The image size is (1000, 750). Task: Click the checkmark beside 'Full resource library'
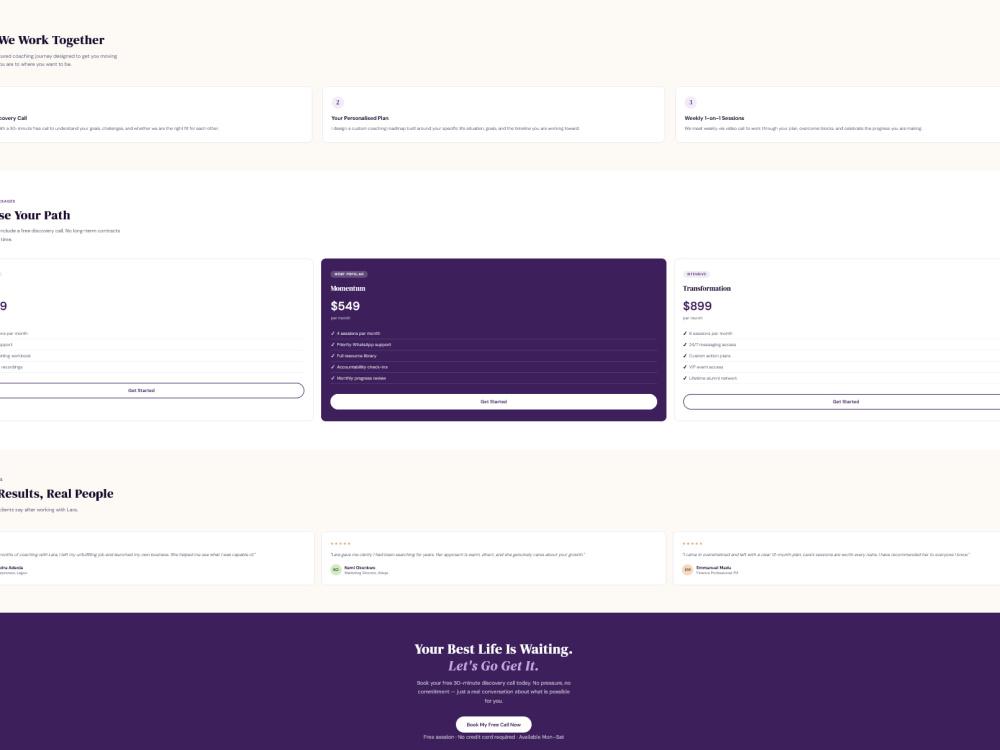(333, 356)
